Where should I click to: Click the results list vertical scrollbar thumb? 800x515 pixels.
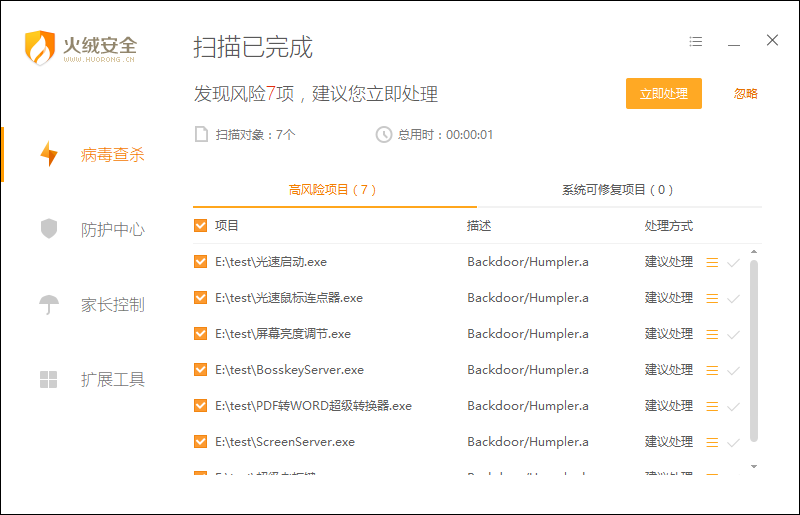[x=754, y=350]
